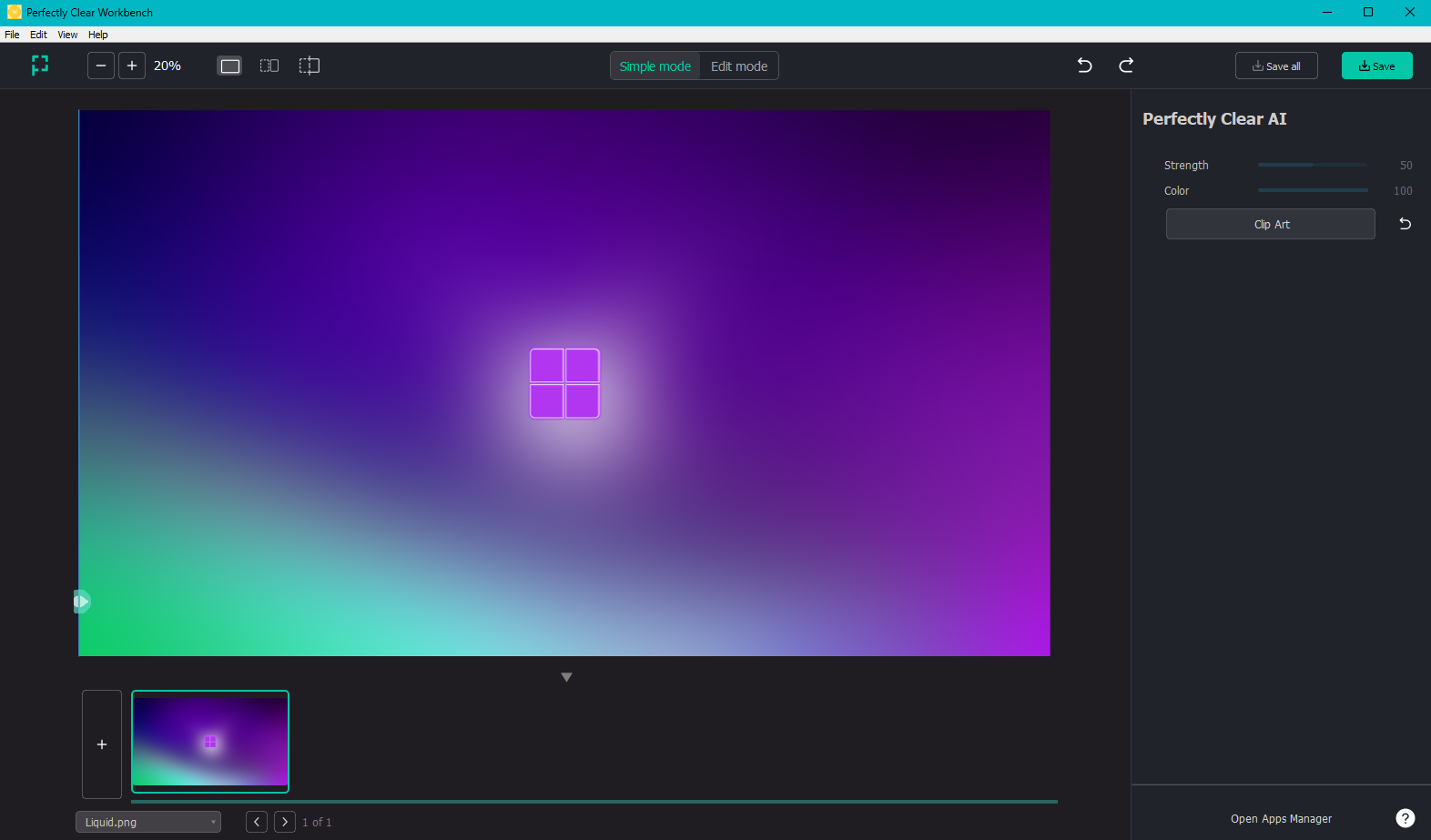The height and width of the screenshot is (840, 1431).
Task: Switch to Edit mode tab
Action: point(738,66)
